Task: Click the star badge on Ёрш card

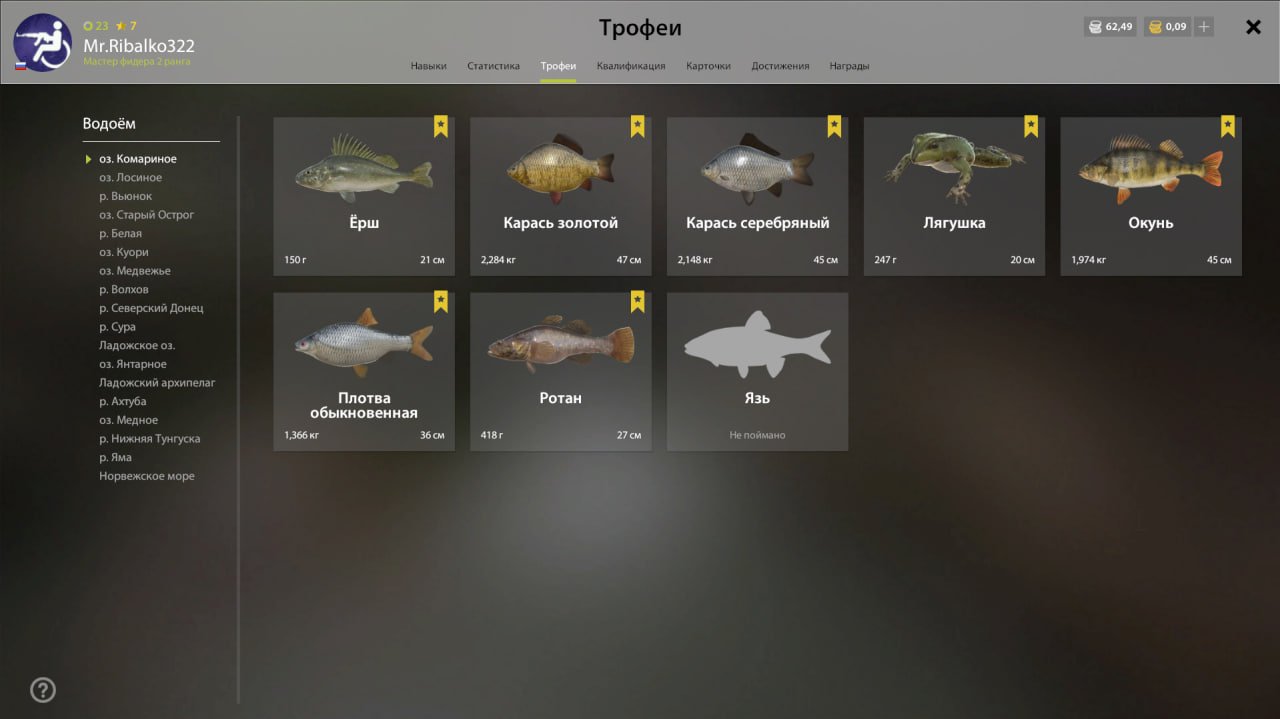Action: click(441, 127)
